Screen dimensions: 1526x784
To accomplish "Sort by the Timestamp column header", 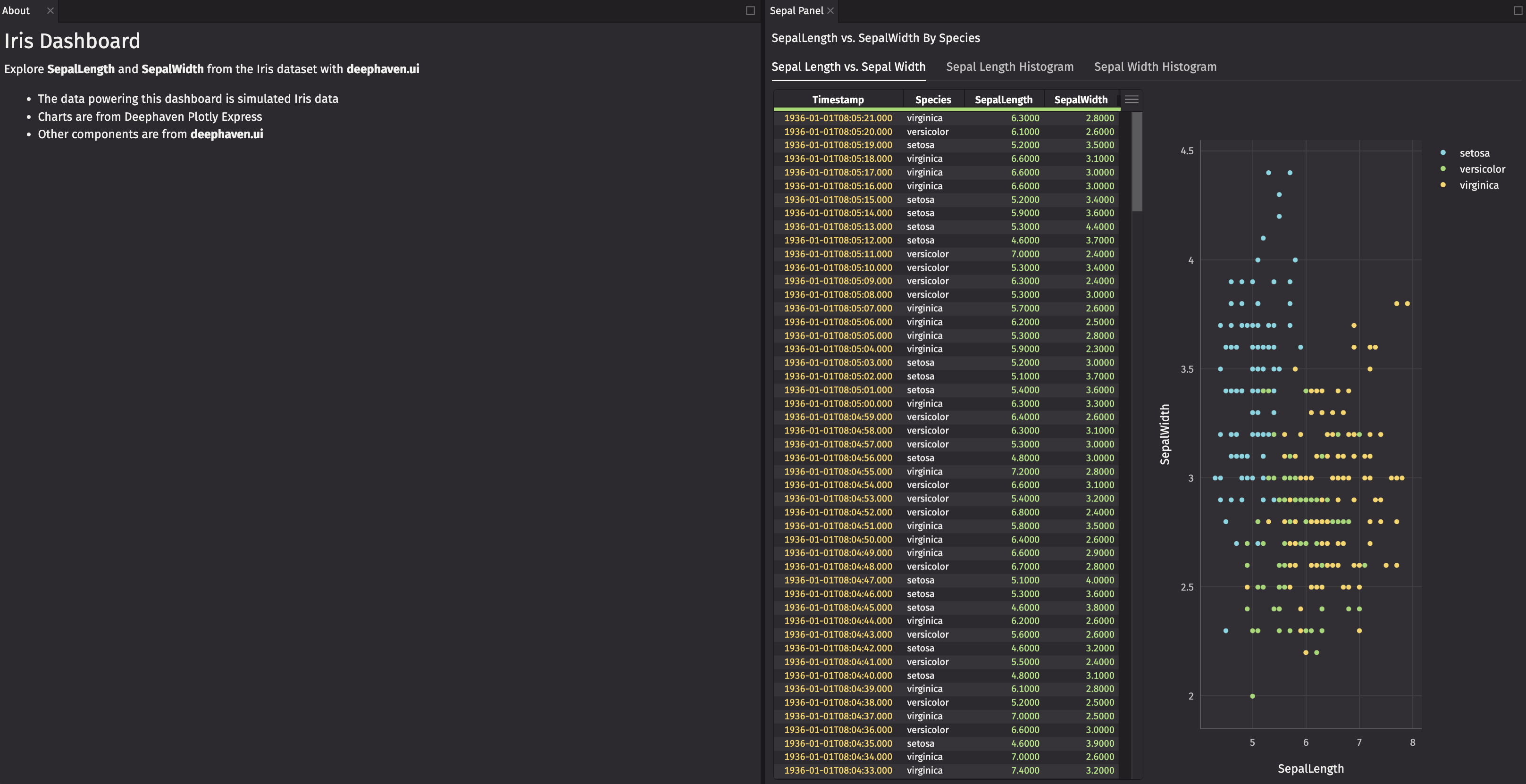I will tap(838, 100).
